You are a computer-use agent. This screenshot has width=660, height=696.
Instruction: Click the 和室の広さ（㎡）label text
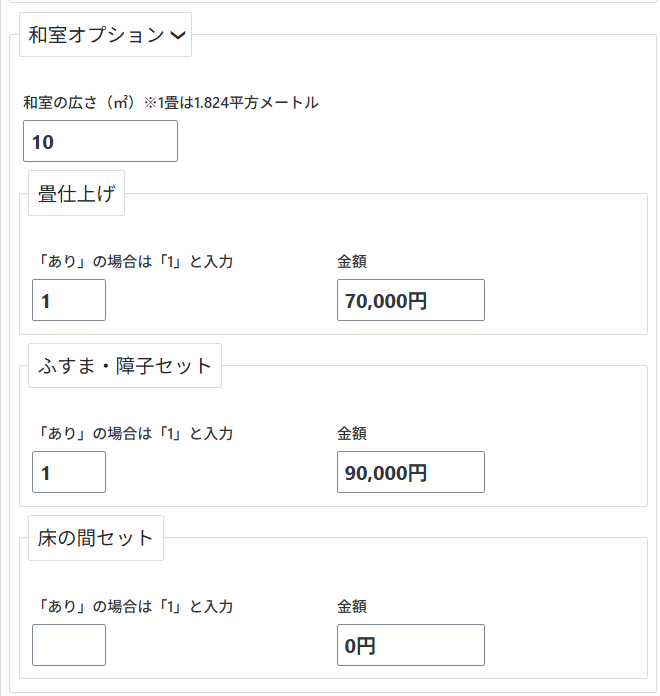[80, 102]
